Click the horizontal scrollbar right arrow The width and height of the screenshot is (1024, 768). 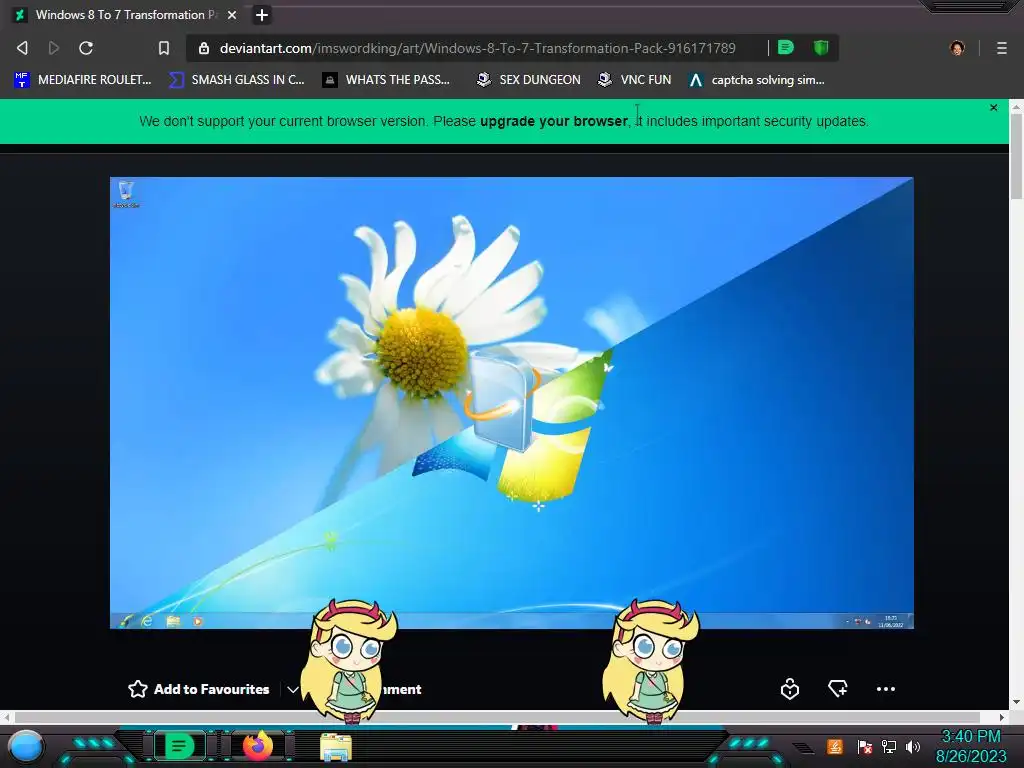pyautogui.click(x=1002, y=717)
